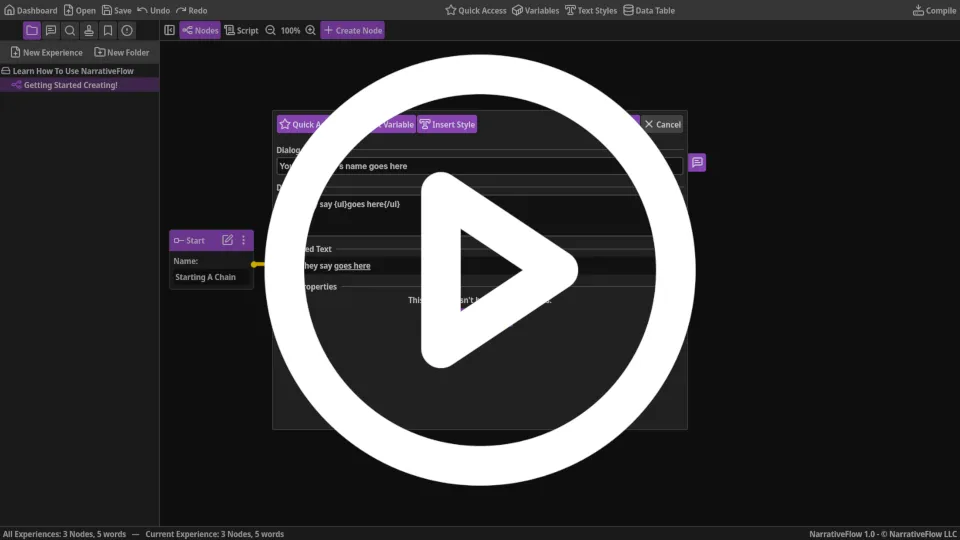Image resolution: width=960 pixels, height=540 pixels.
Task: Switch to the Nodes view
Action: [200, 30]
